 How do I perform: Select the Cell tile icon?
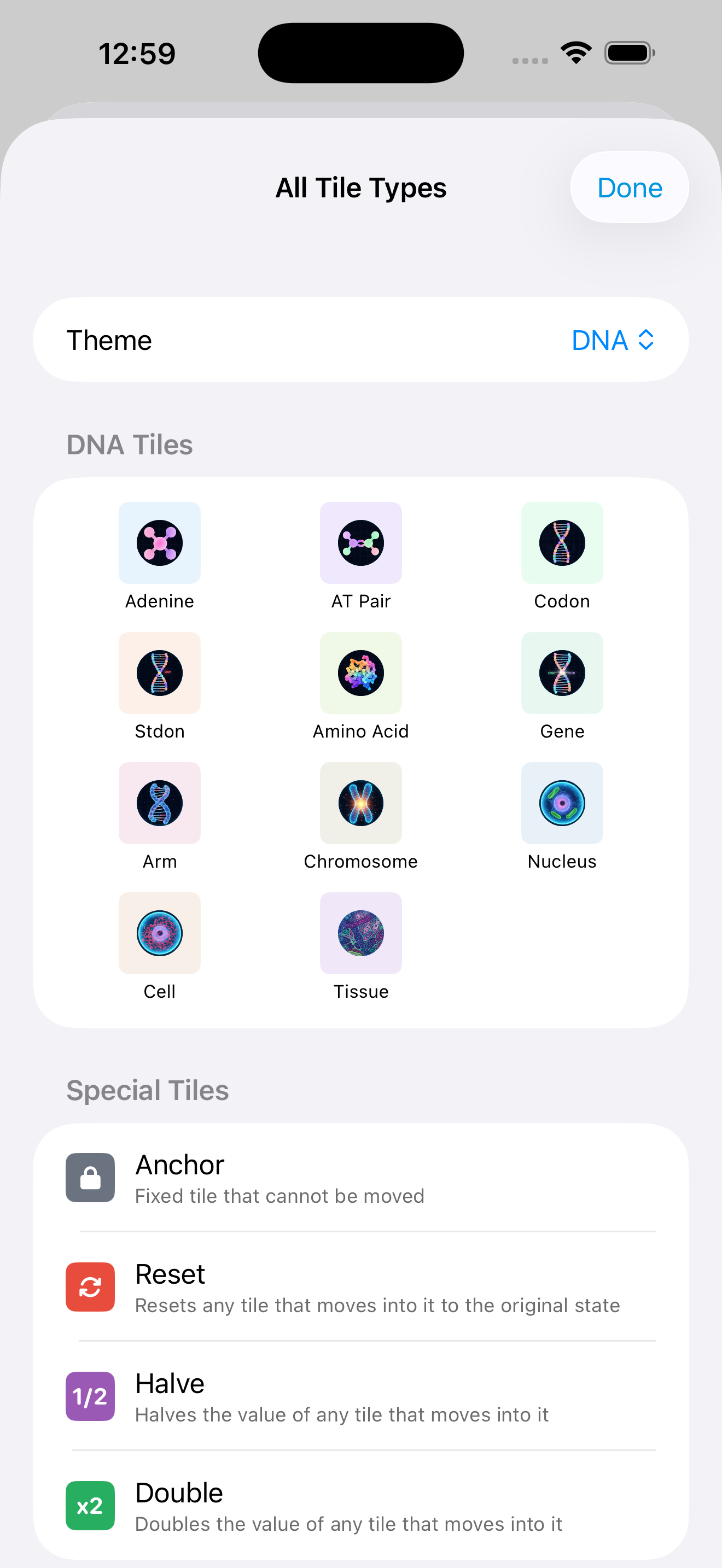160,933
